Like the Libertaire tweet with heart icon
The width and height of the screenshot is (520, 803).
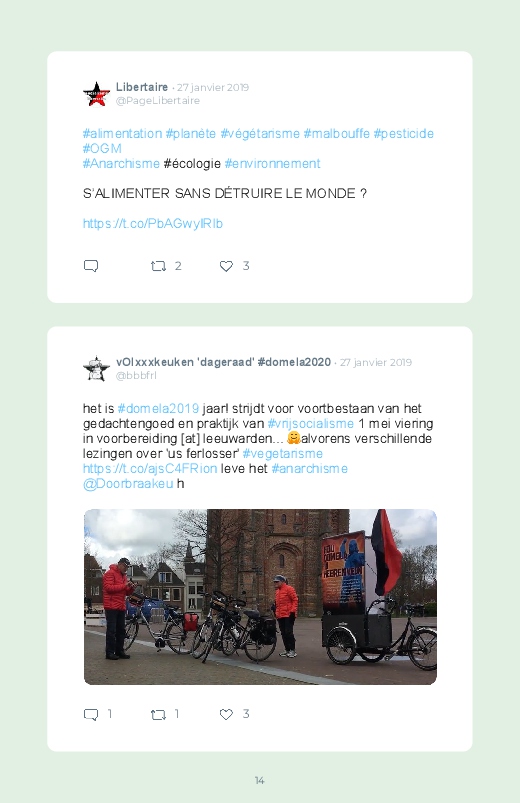pyautogui.click(x=226, y=266)
